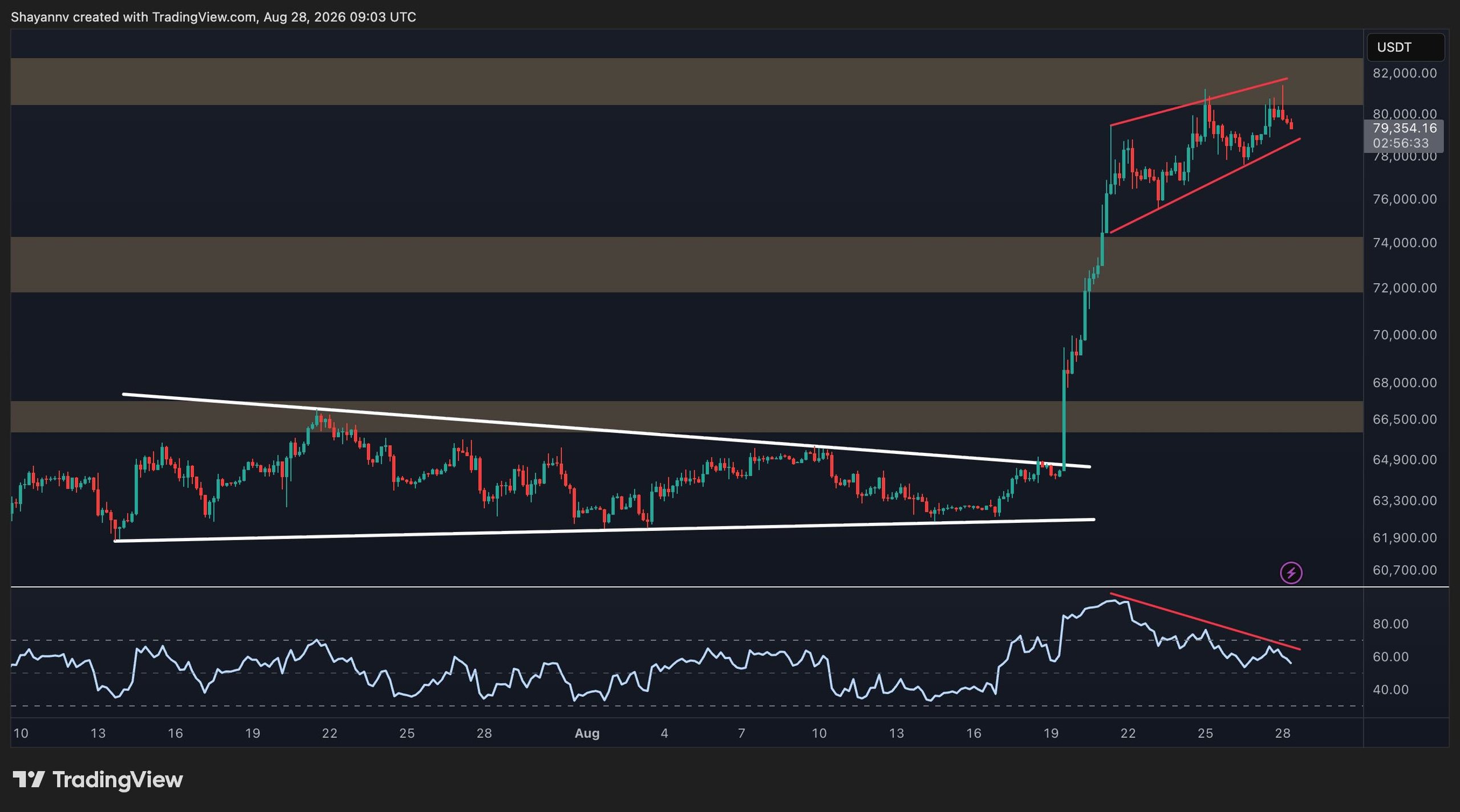Image resolution: width=1460 pixels, height=812 pixels.
Task: Click the 7 date label on time axis
Action: pyautogui.click(x=741, y=733)
